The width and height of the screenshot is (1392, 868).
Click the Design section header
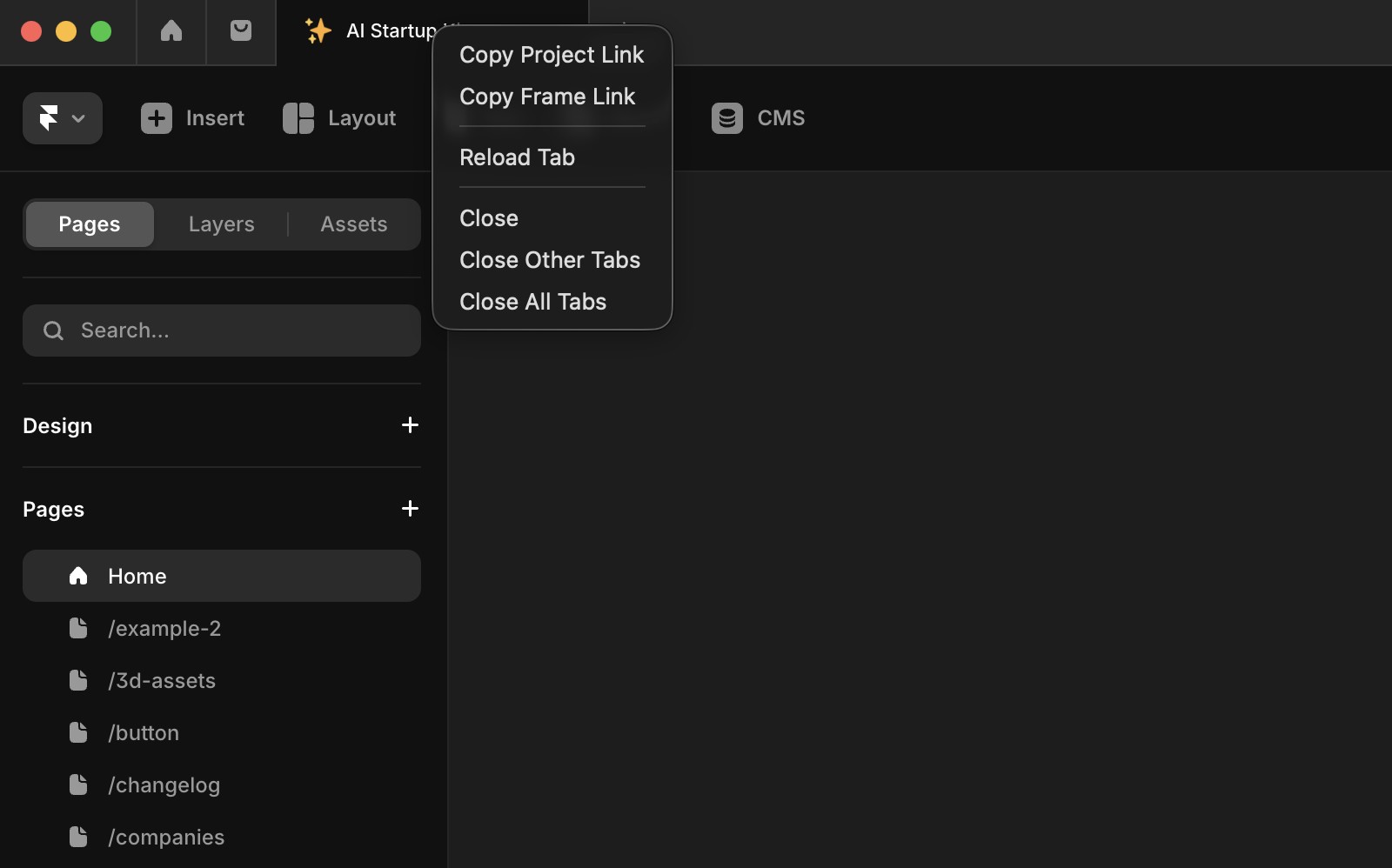pyautogui.click(x=57, y=426)
